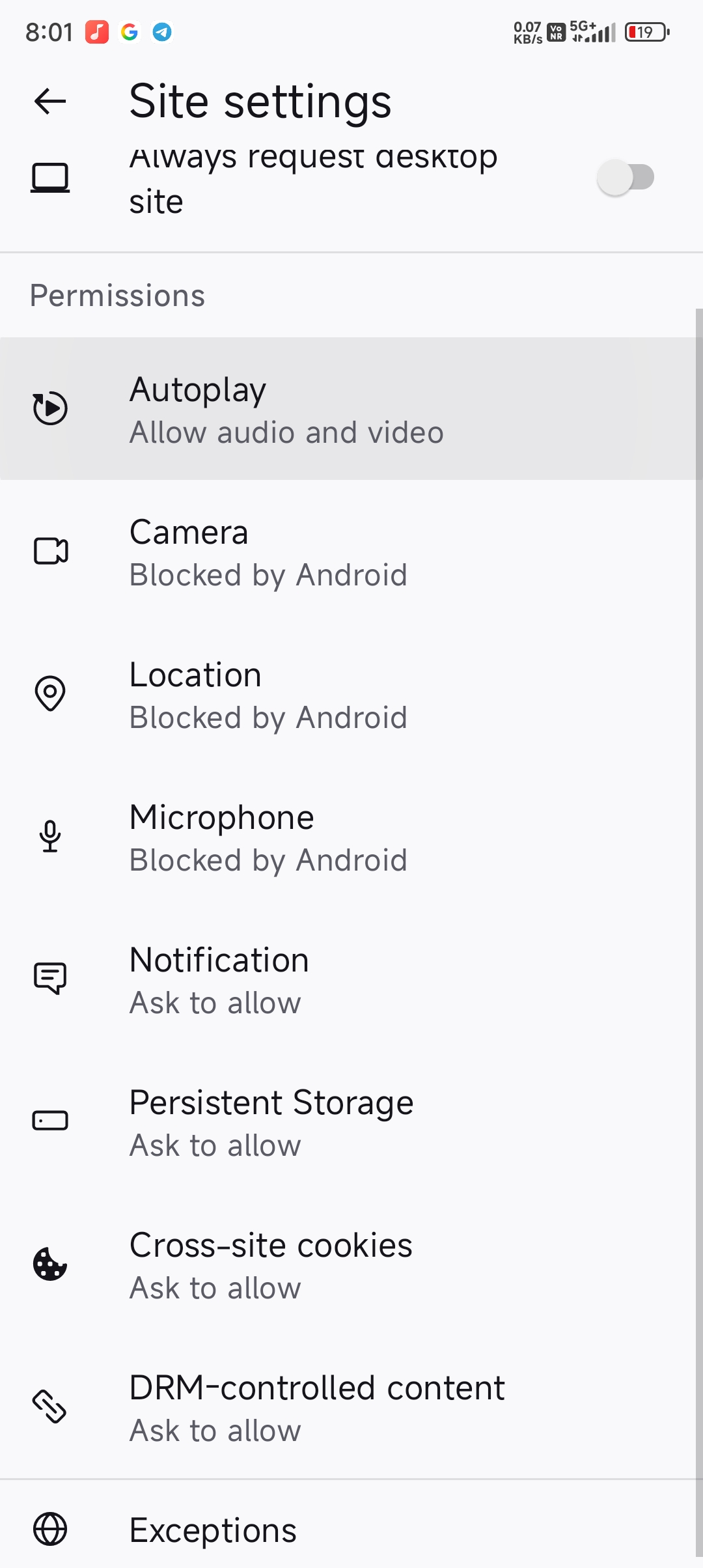
Task: Tap the DRM-controlled content link icon
Action: [50, 1407]
